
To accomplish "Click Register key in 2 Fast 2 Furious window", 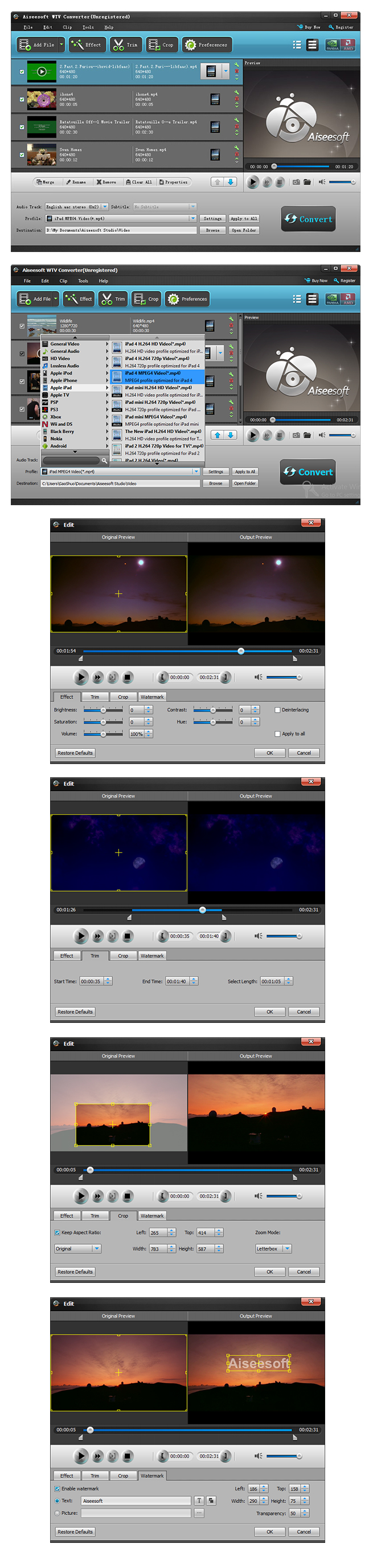I will point(341,27).
